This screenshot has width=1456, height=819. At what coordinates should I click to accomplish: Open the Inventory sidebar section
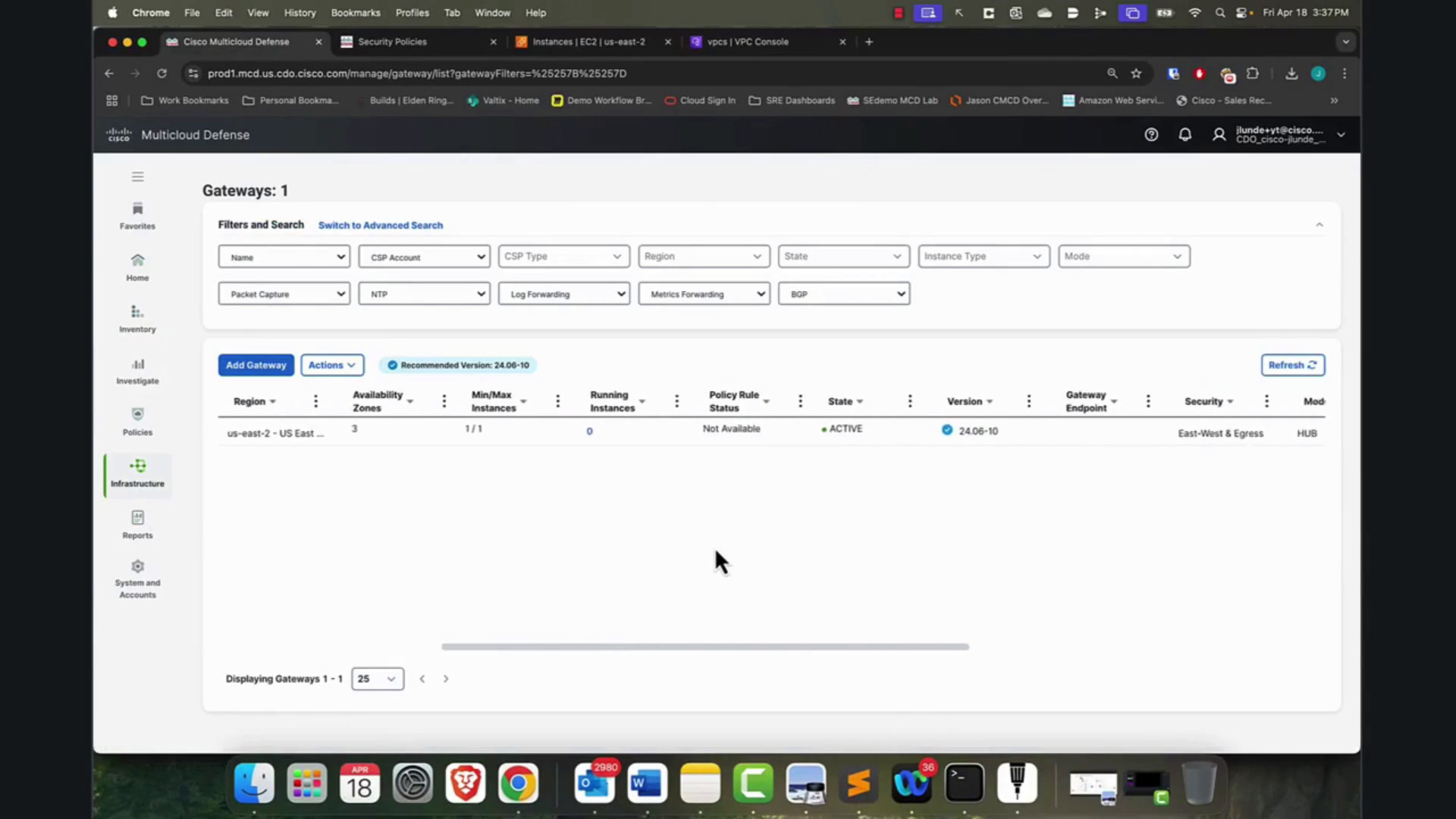click(x=137, y=319)
